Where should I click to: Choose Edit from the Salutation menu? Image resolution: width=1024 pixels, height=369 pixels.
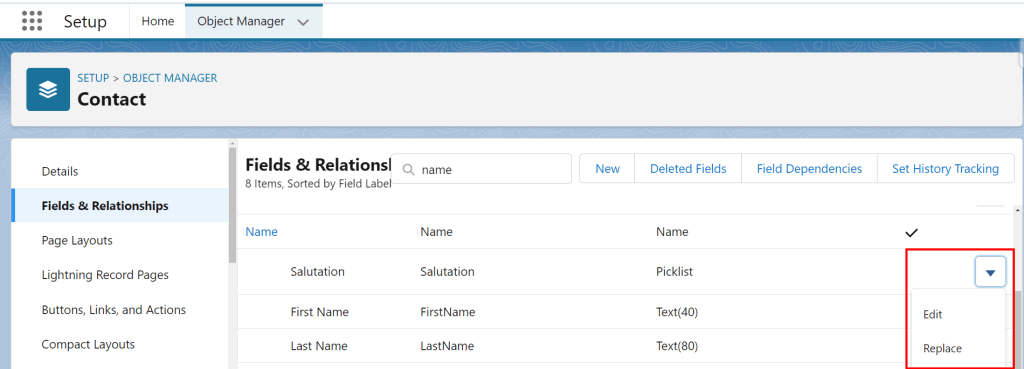(x=933, y=314)
